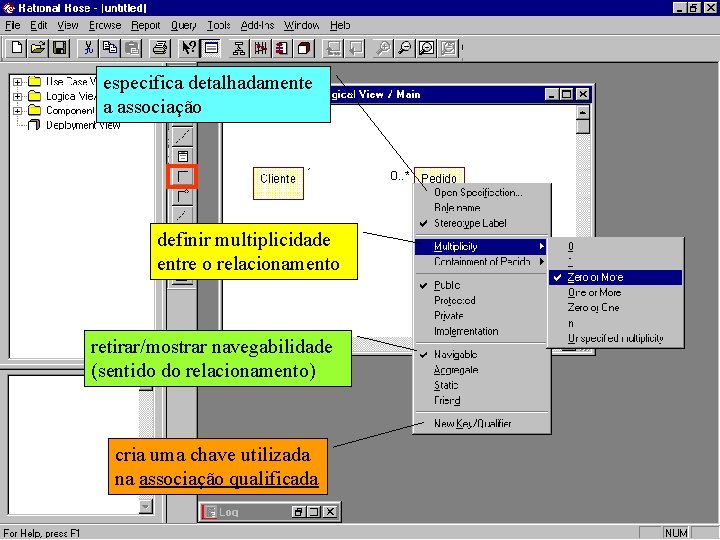Screen dimensions: 720x540
Task: Click the Zoom Out magnifier icon
Action: (405, 48)
